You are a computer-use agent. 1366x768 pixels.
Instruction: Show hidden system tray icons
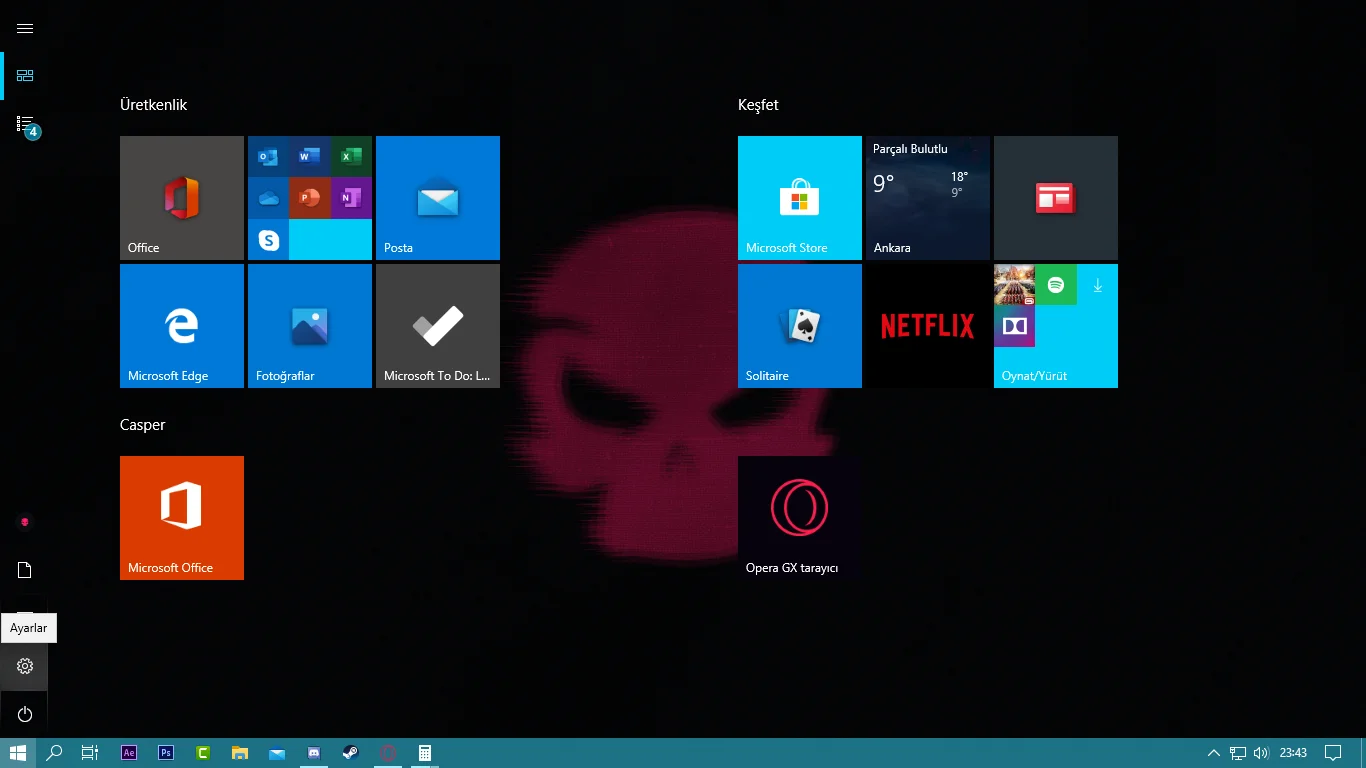(x=1213, y=753)
